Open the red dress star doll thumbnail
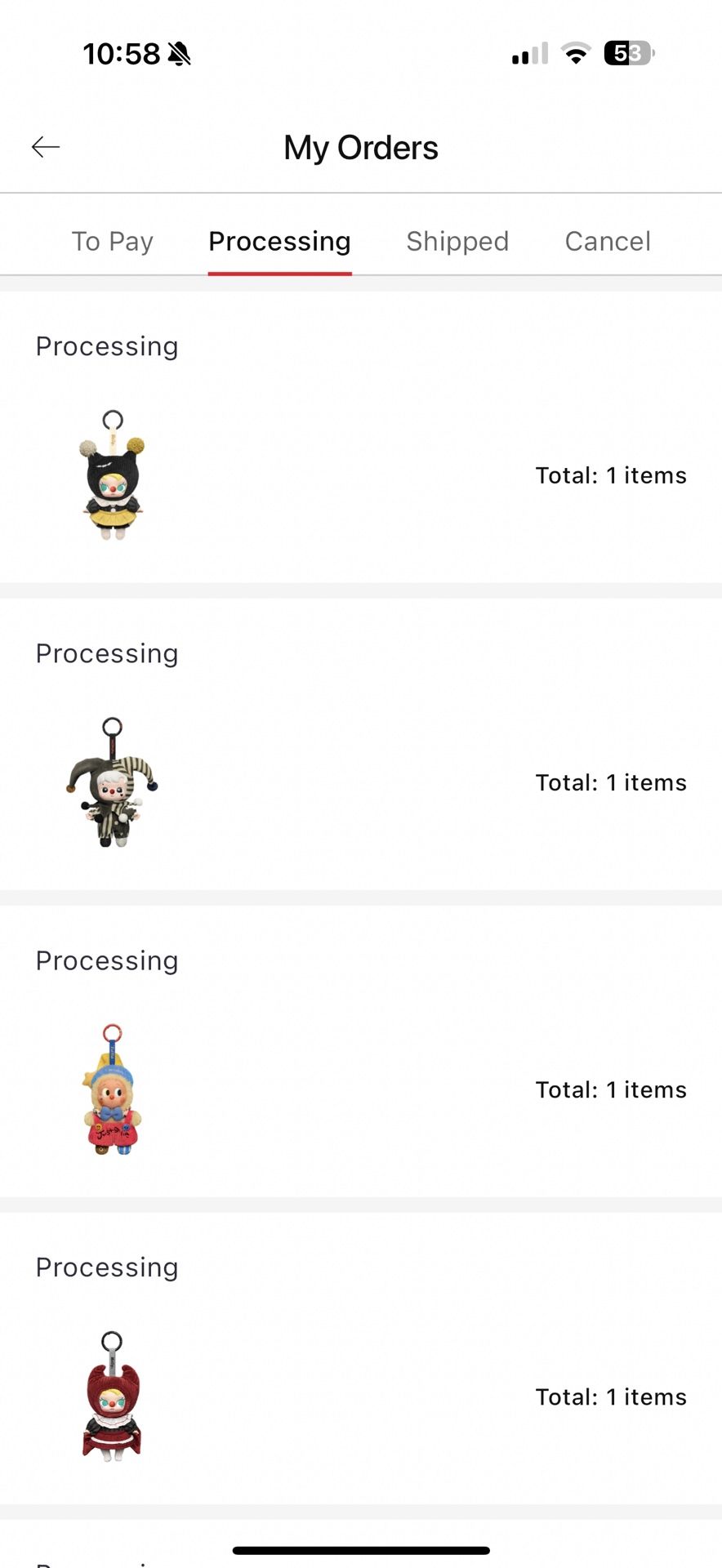Screen dimensions: 722x1568 113,1089
